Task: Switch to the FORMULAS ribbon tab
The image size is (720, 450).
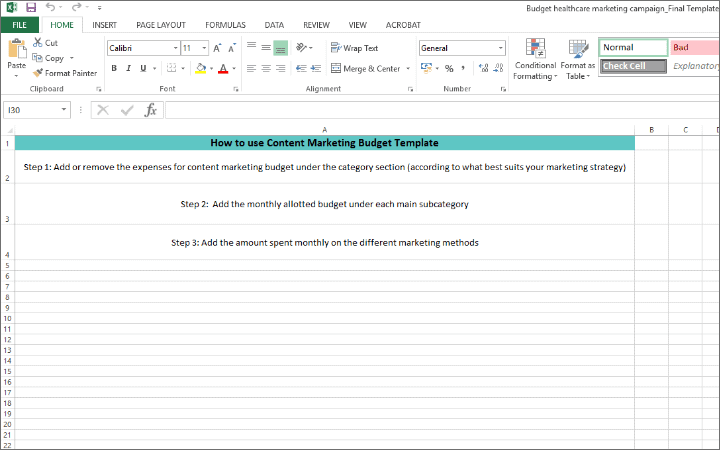Action: click(x=225, y=24)
